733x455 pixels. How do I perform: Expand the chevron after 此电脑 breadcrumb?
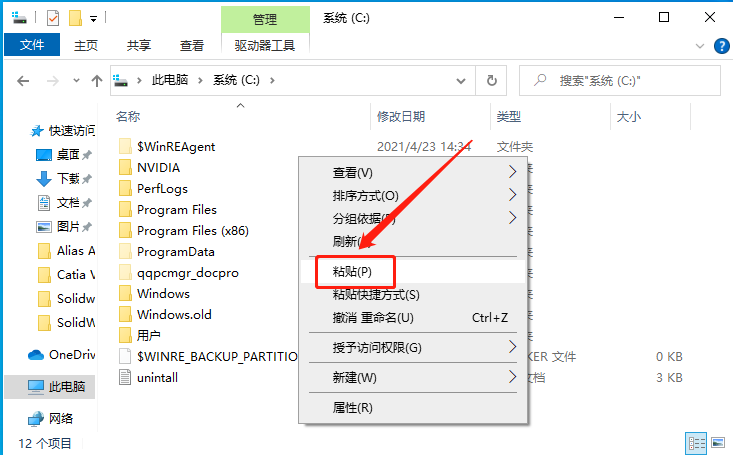[200, 80]
